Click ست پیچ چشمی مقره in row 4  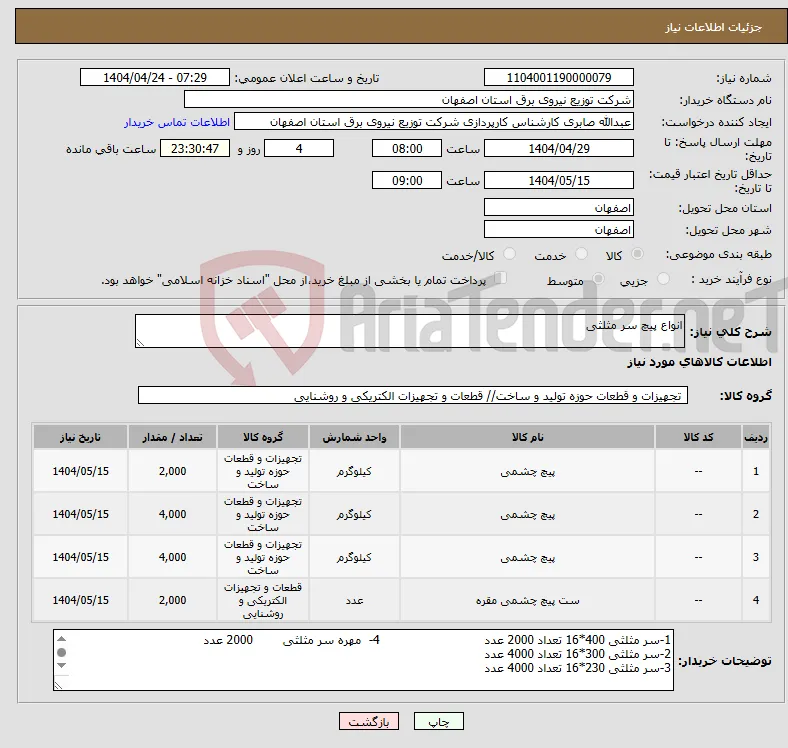point(527,600)
